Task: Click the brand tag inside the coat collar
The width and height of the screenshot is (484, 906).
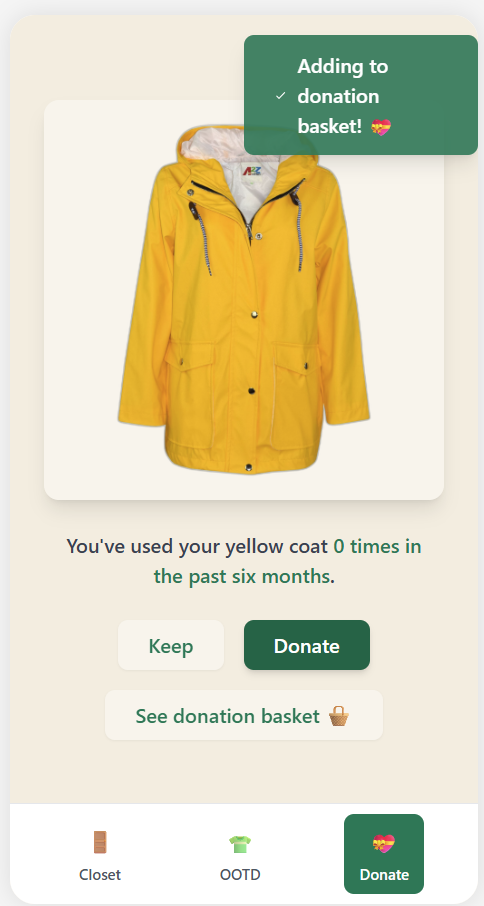Action: 252,171
